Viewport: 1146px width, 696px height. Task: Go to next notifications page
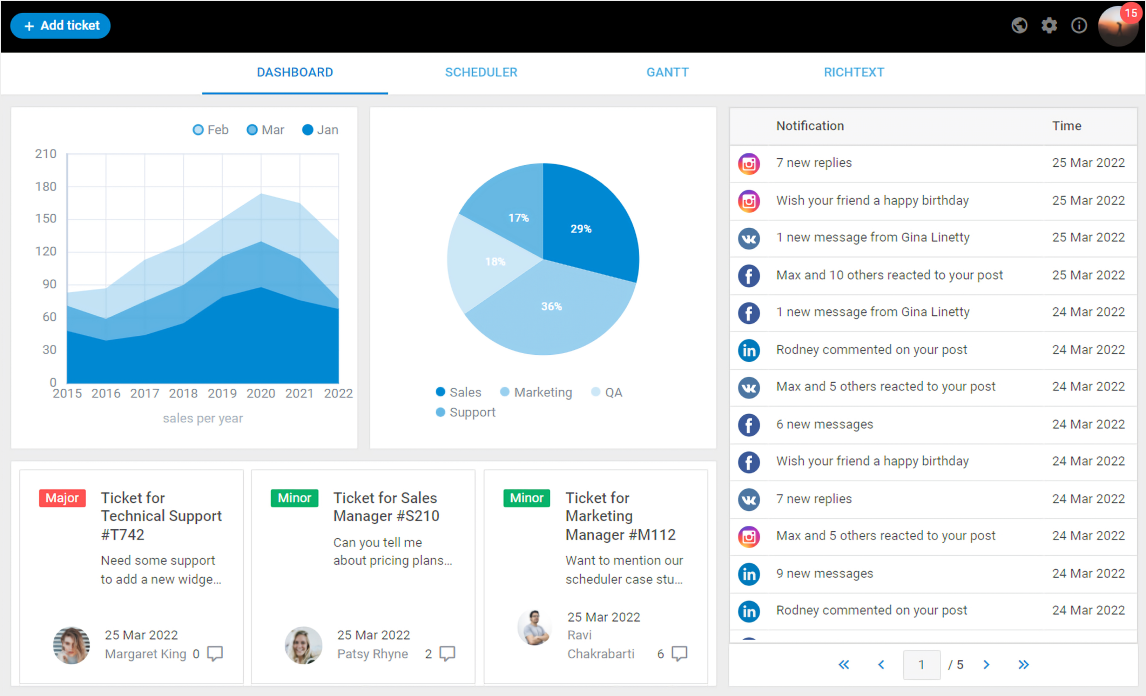986,665
